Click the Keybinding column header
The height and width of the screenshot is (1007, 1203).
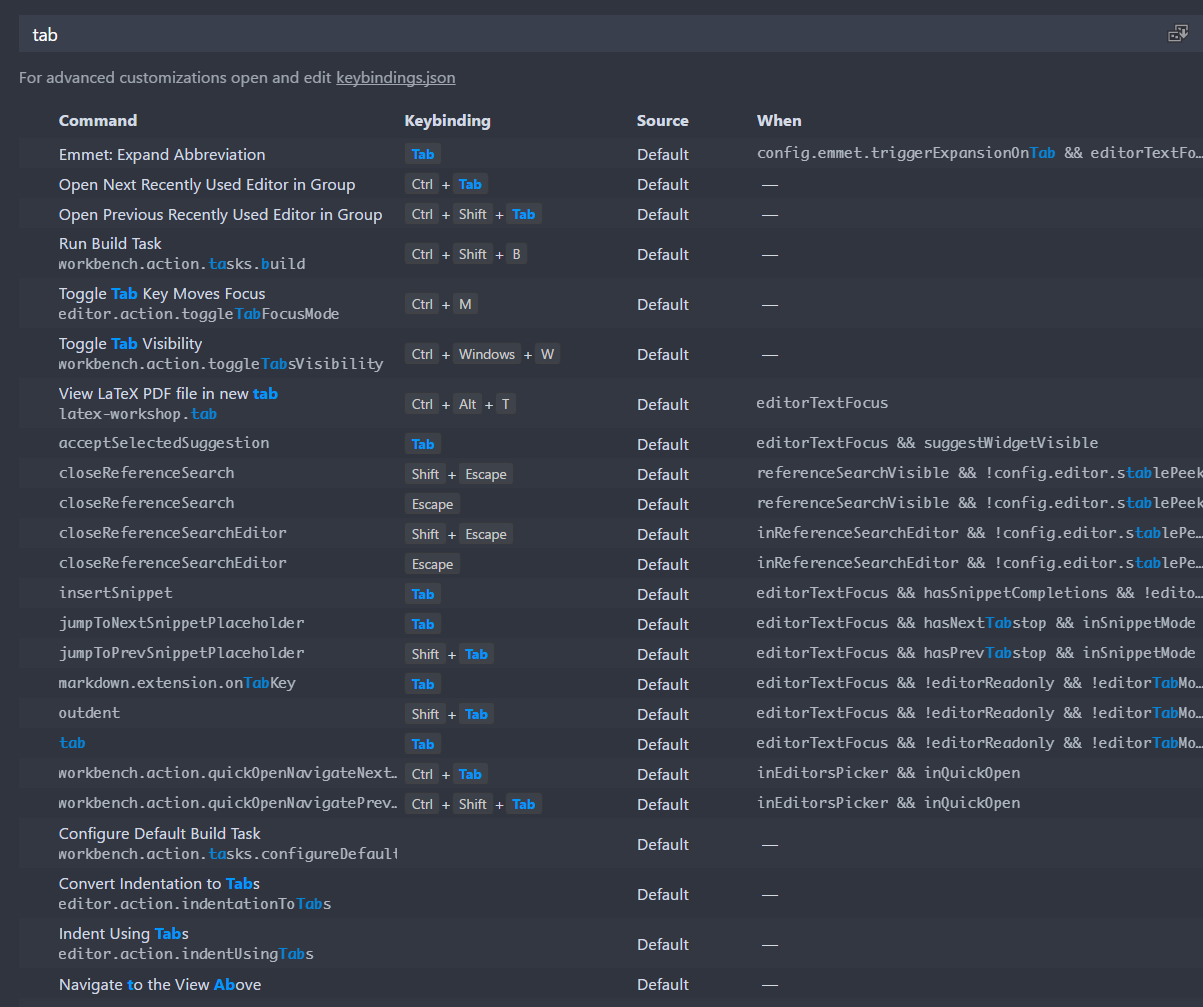coord(447,120)
